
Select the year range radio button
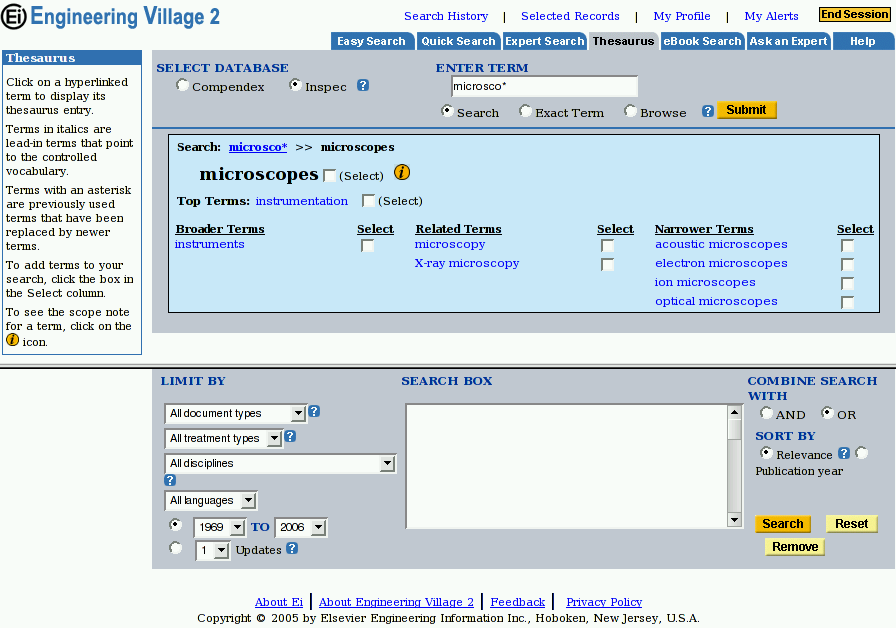click(175, 525)
